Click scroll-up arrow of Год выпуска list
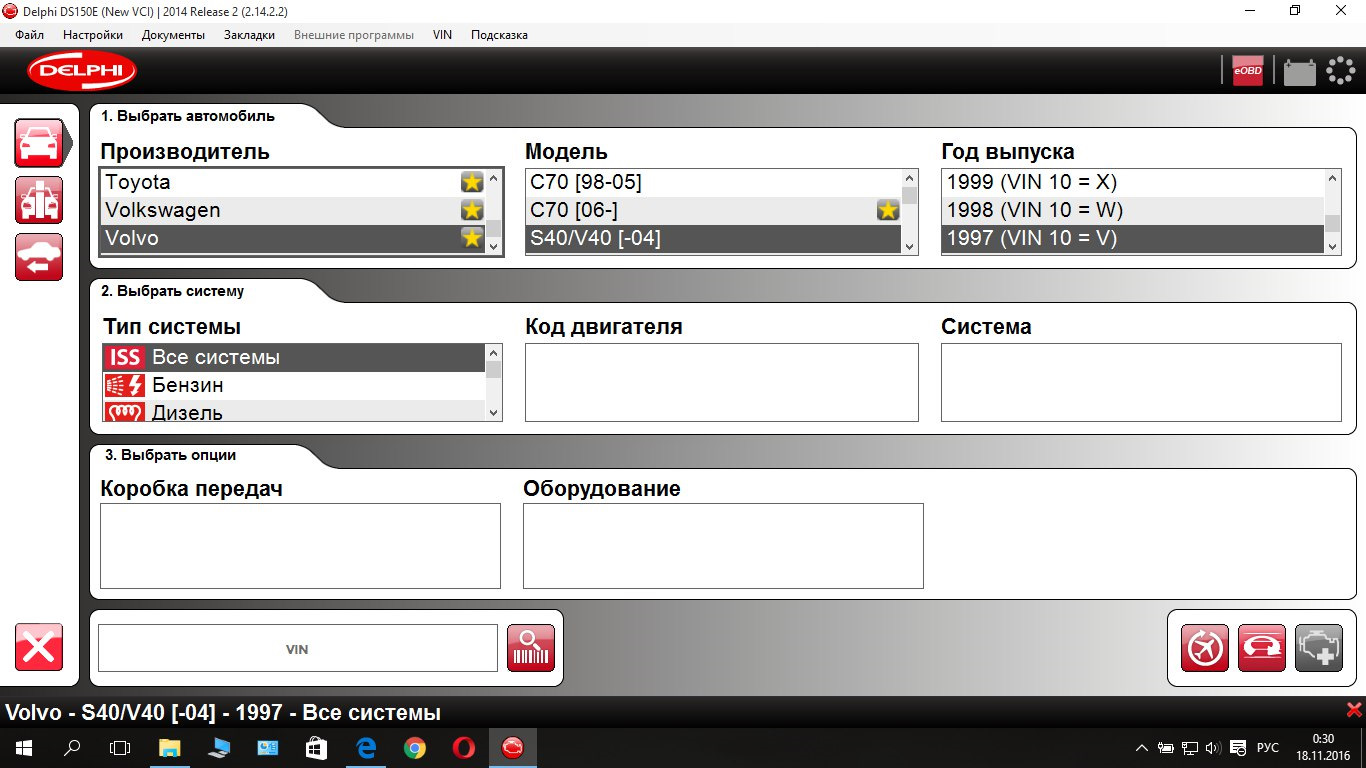Image resolution: width=1366 pixels, height=768 pixels. click(1333, 177)
